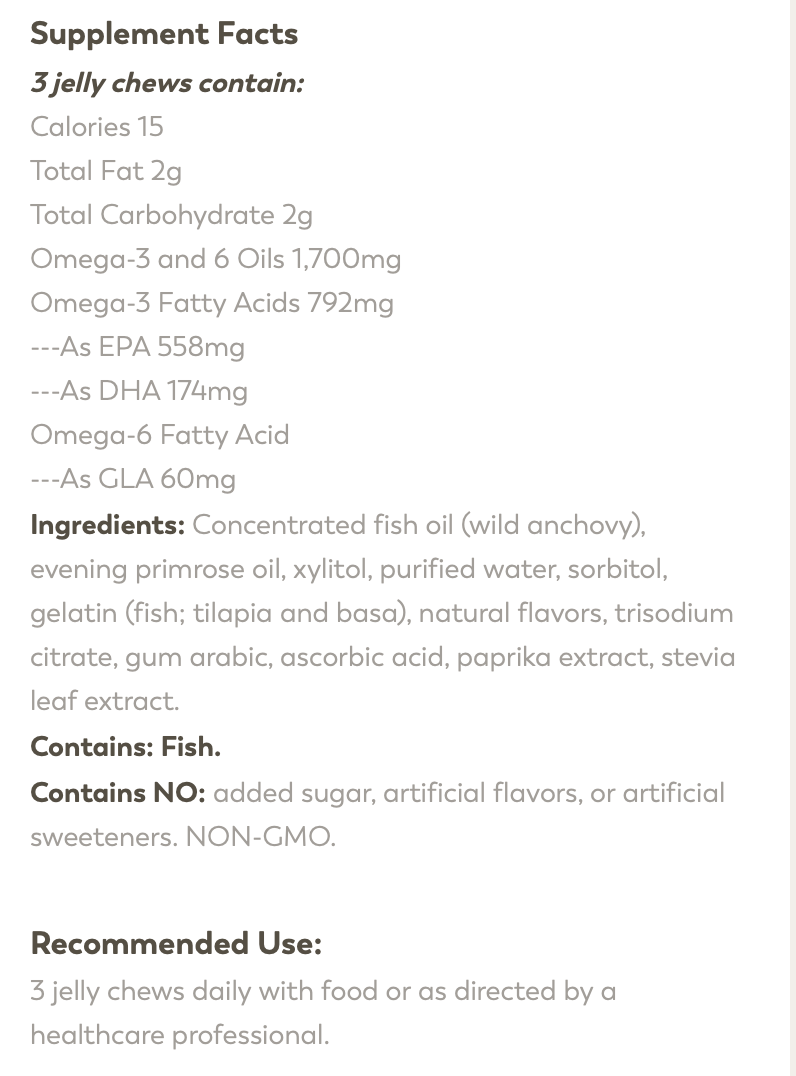Click the bold Contains: Fish. line
The width and height of the screenshot is (796, 1076).
point(126,747)
